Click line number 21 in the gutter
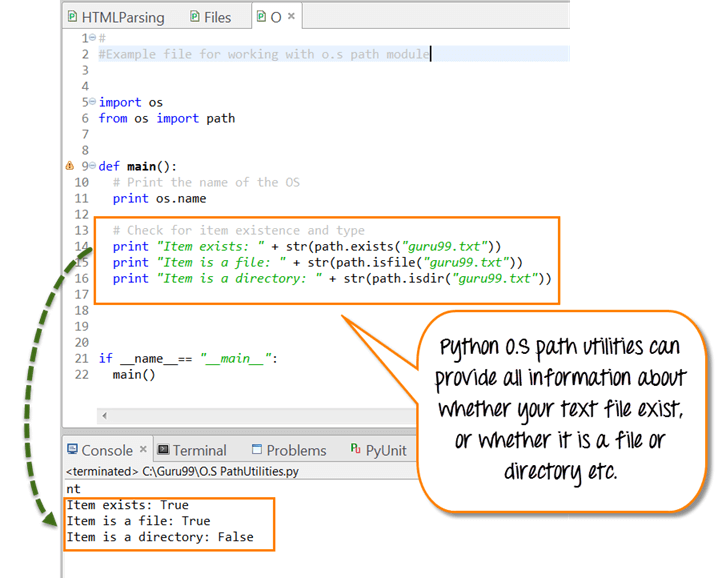The width and height of the screenshot is (718, 578). [x=82, y=359]
